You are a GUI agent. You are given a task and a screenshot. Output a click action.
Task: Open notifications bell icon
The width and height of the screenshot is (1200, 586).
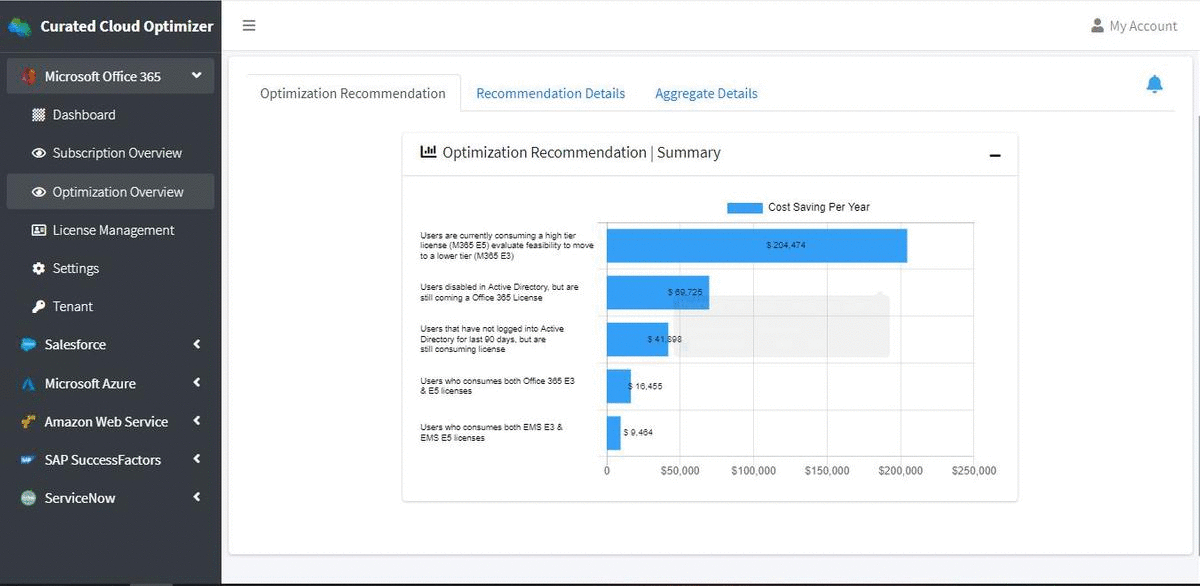click(1154, 84)
